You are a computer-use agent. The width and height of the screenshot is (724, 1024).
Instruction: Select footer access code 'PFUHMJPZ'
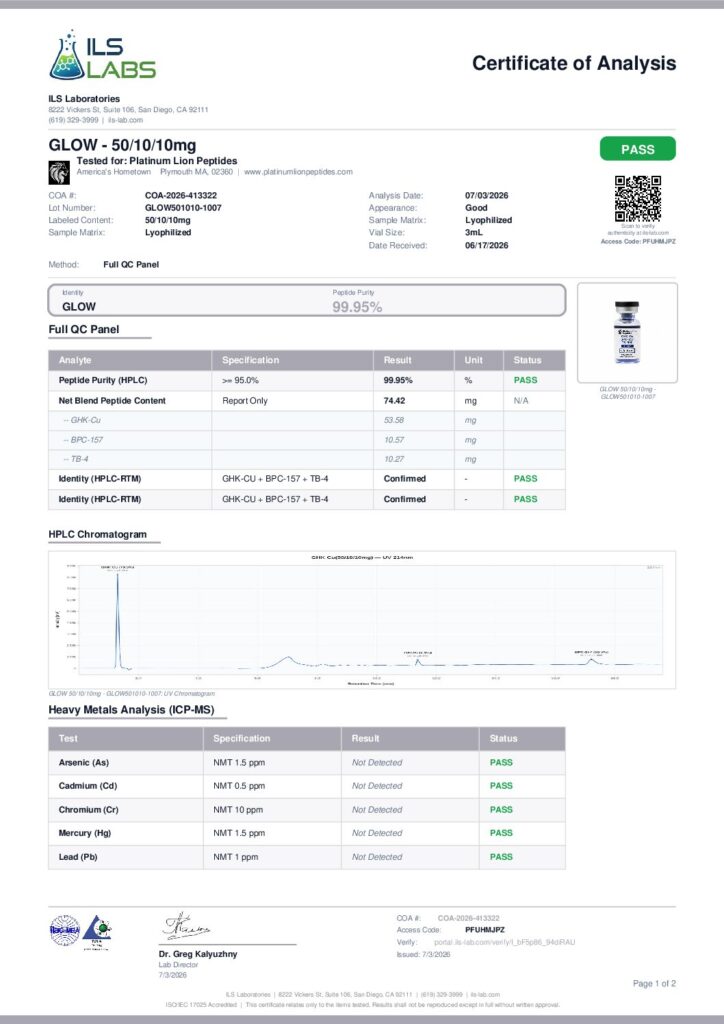pos(485,930)
